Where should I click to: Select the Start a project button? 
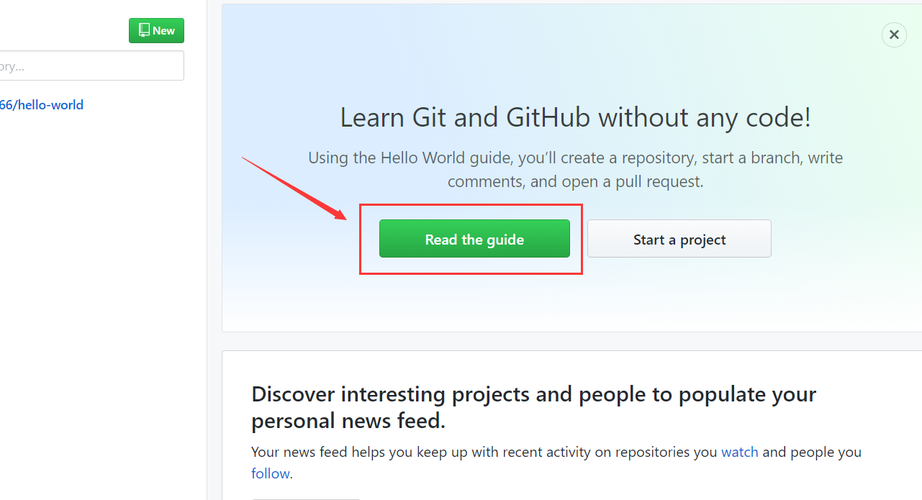pyautogui.click(x=679, y=240)
